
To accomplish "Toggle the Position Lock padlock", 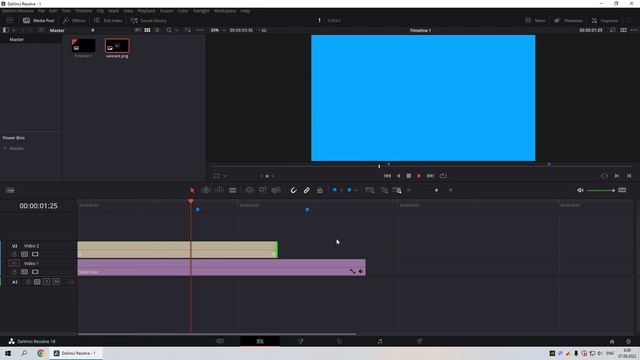I will coord(320,190).
